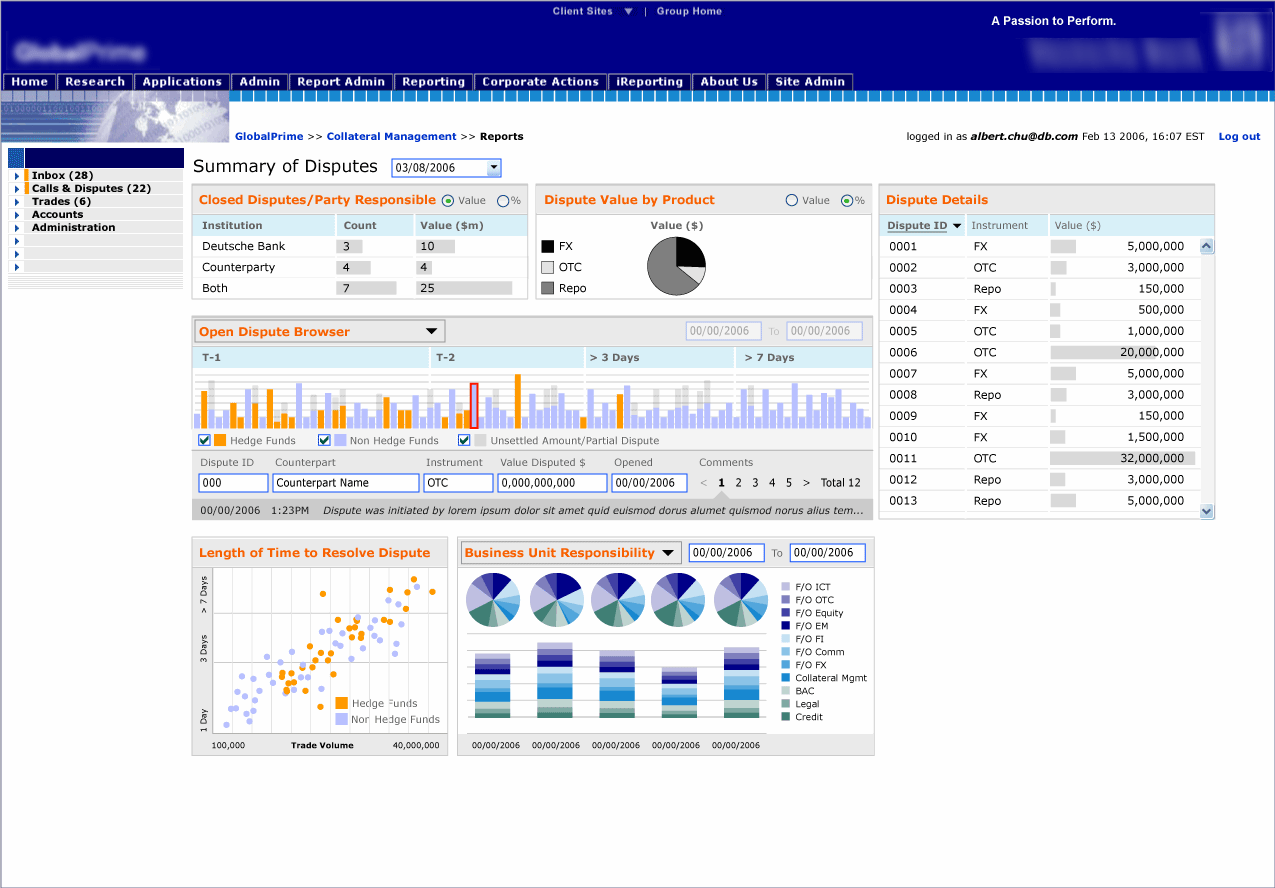The height and width of the screenshot is (888, 1275).
Task: Select dispute row 0011
Action: 1040,458
